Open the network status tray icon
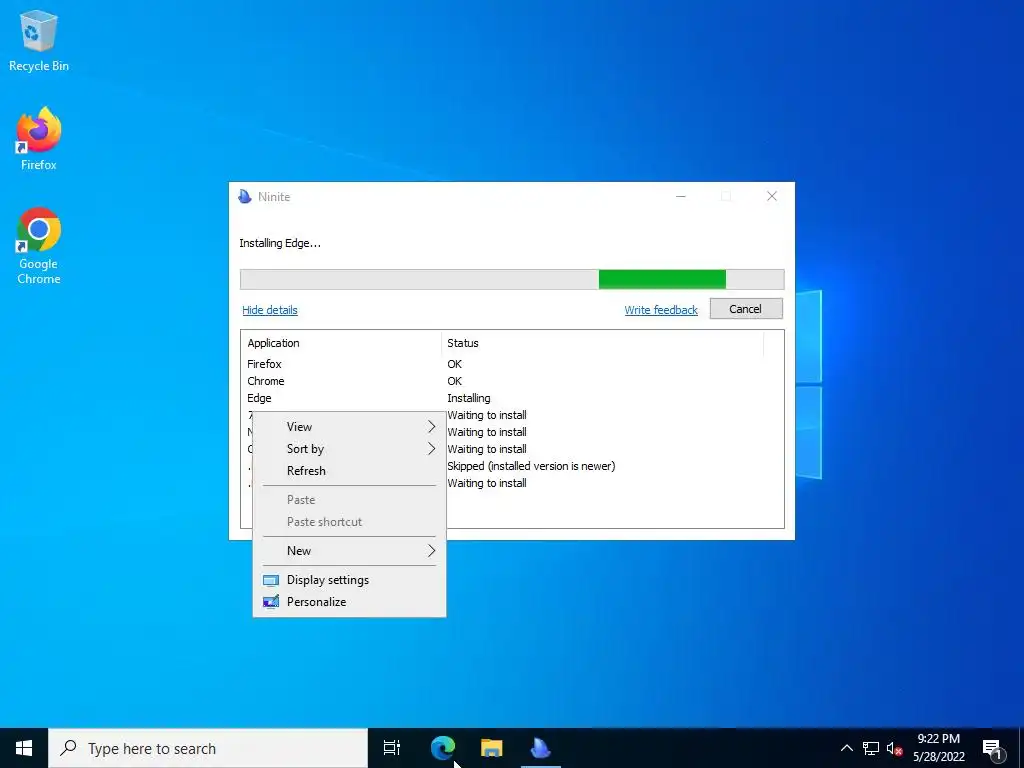This screenshot has width=1024, height=768. tap(871, 748)
